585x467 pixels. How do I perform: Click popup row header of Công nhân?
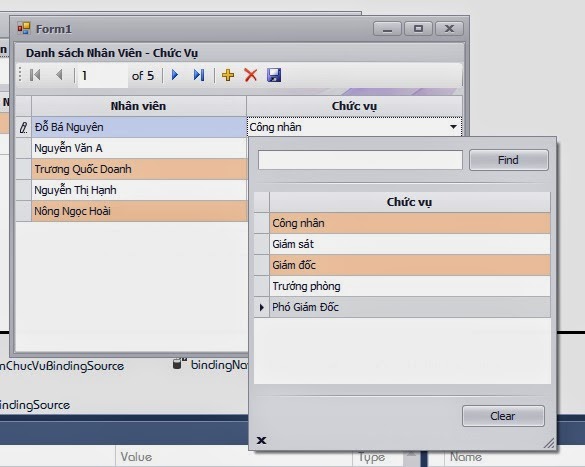pyautogui.click(x=262, y=223)
